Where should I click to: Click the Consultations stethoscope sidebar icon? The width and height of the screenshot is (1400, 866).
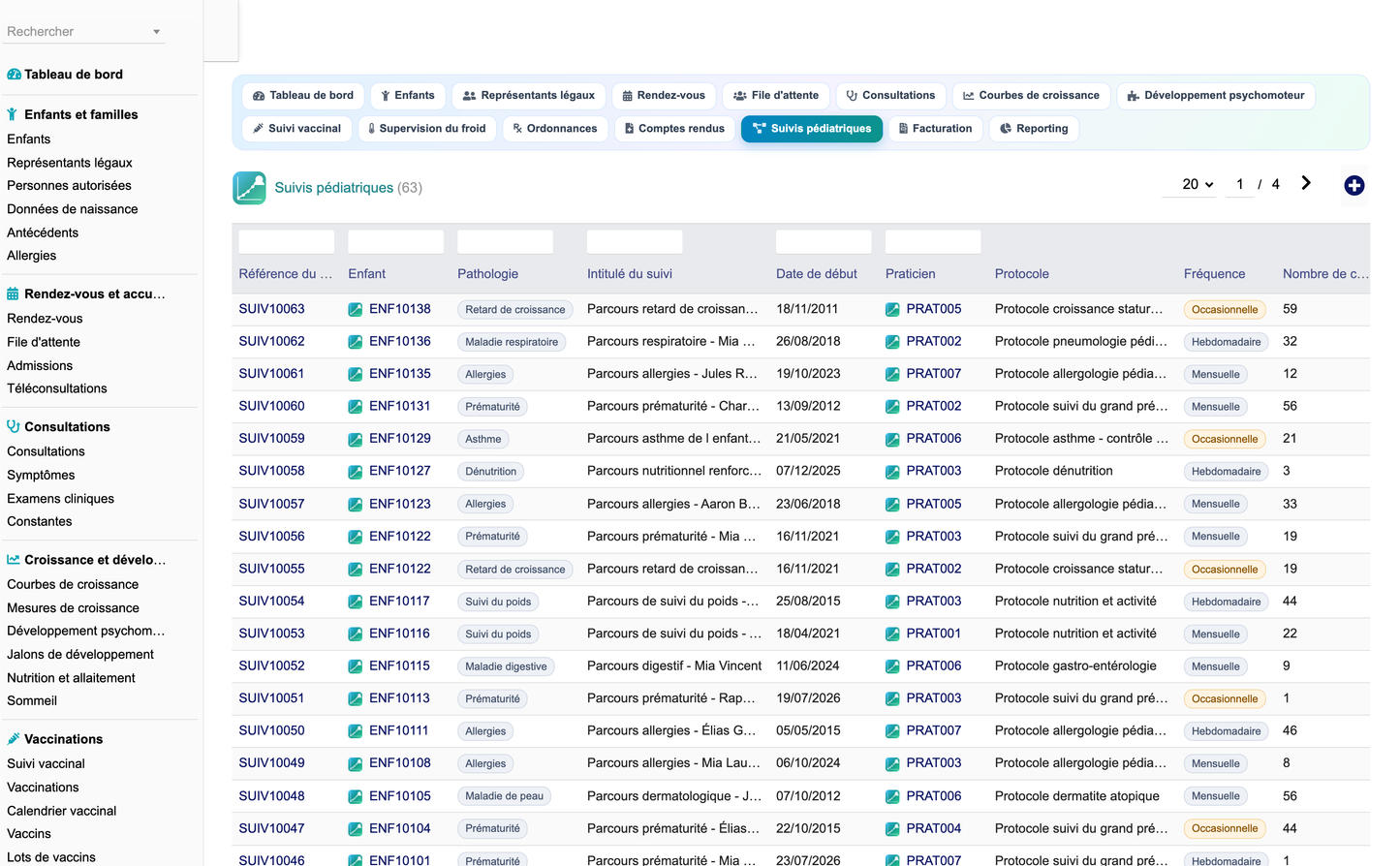click(13, 426)
